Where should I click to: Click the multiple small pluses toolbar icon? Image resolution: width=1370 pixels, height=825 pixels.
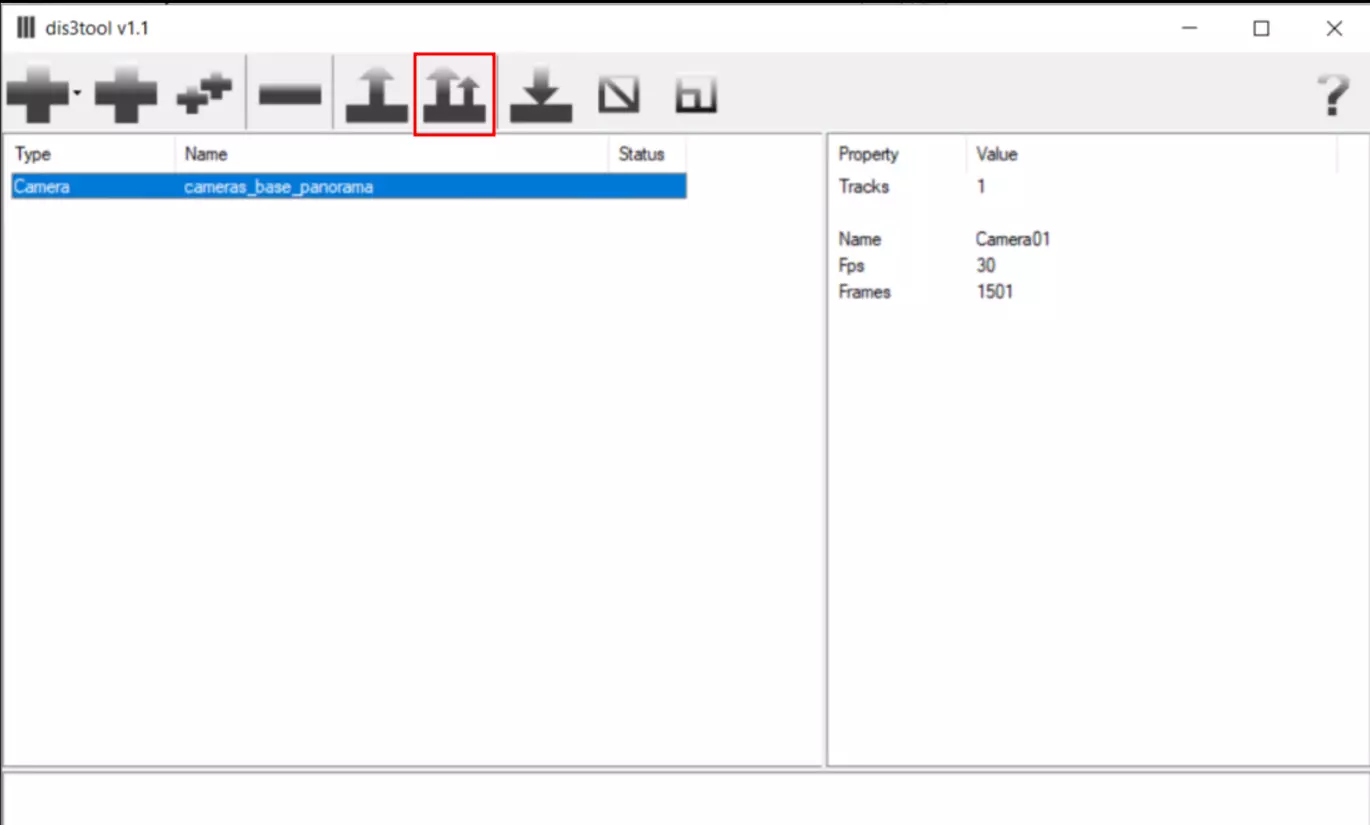pos(204,95)
